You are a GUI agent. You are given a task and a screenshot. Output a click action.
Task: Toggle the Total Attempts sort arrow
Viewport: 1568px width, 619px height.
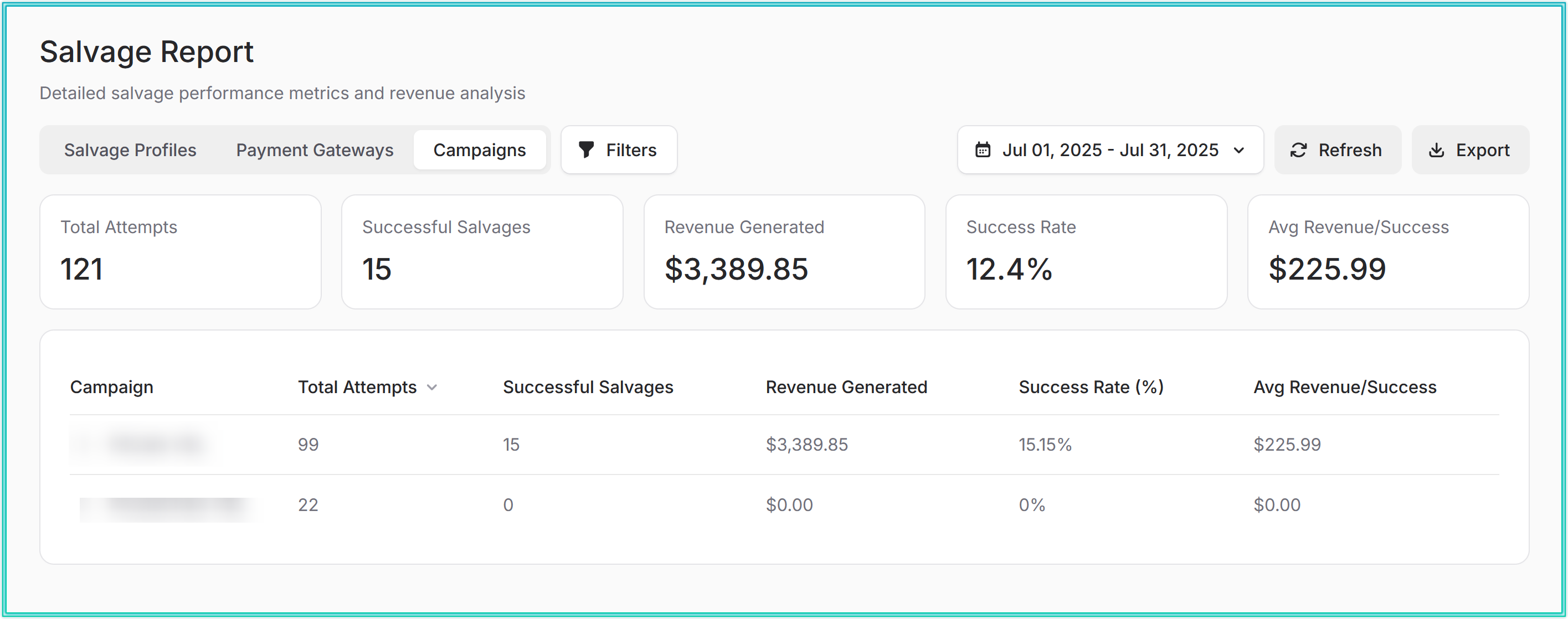[431, 387]
